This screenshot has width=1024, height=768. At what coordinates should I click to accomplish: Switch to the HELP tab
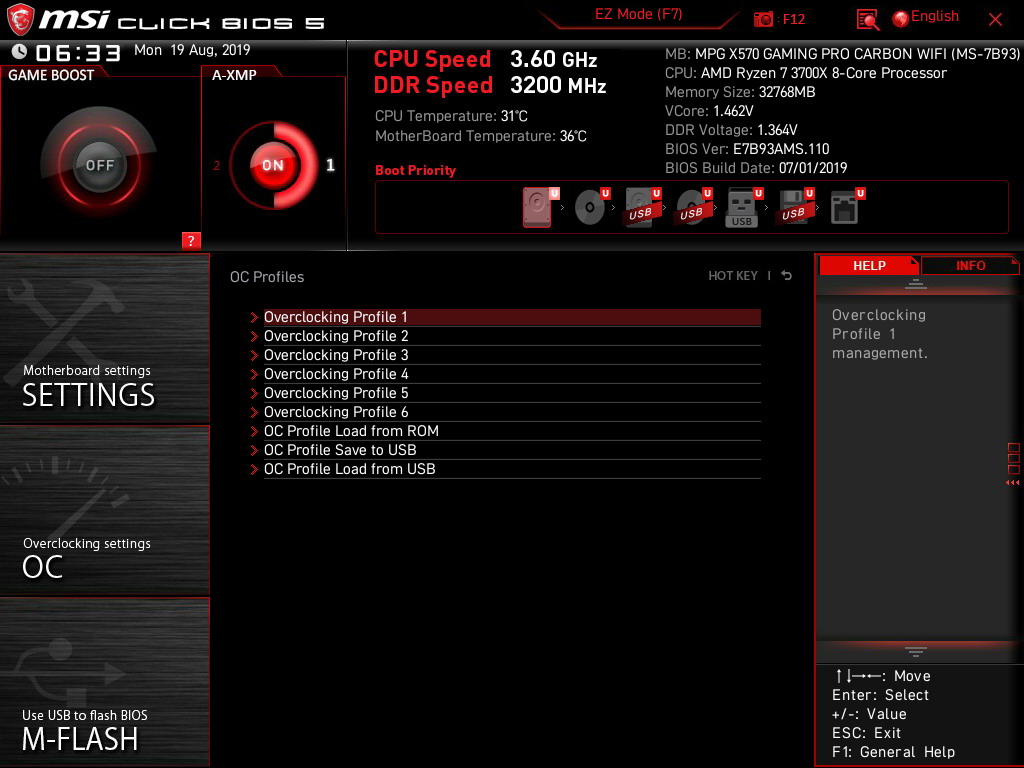click(x=869, y=265)
